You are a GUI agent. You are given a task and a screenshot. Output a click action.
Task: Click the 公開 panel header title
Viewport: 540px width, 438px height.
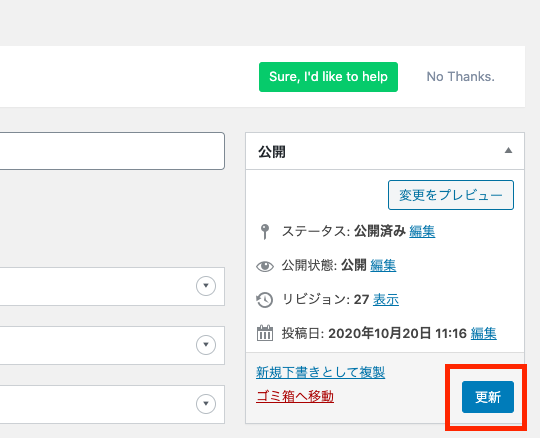(272, 152)
